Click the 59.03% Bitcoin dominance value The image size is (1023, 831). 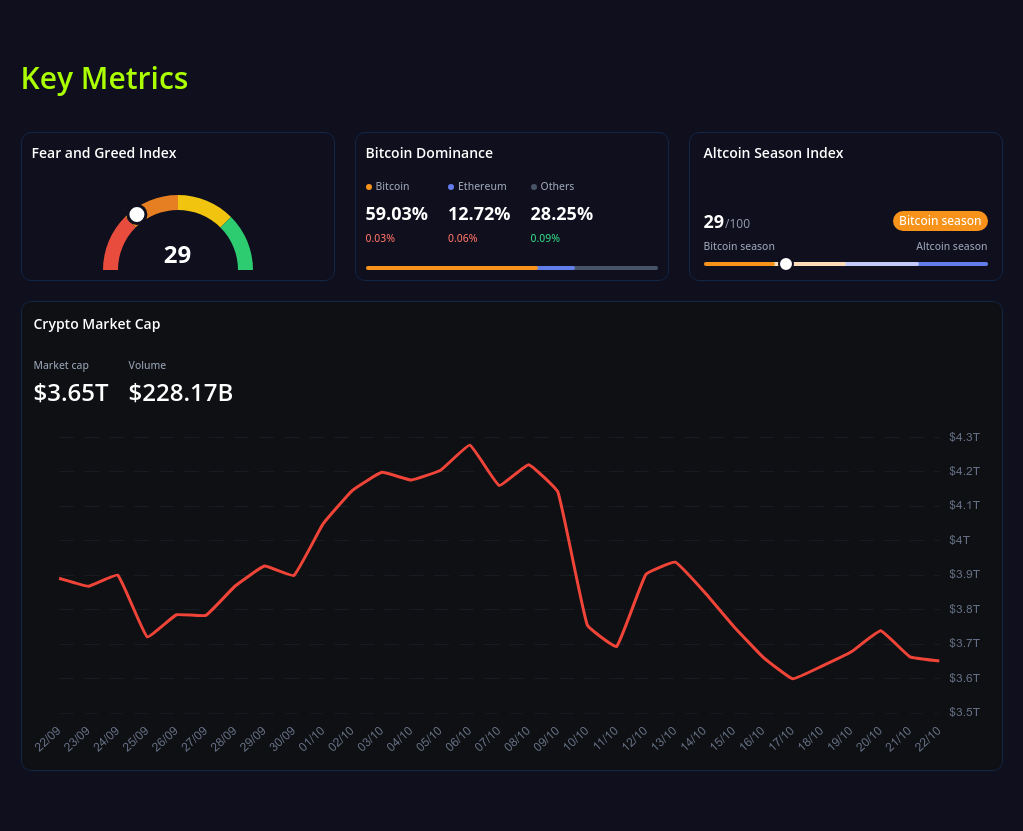[396, 214]
